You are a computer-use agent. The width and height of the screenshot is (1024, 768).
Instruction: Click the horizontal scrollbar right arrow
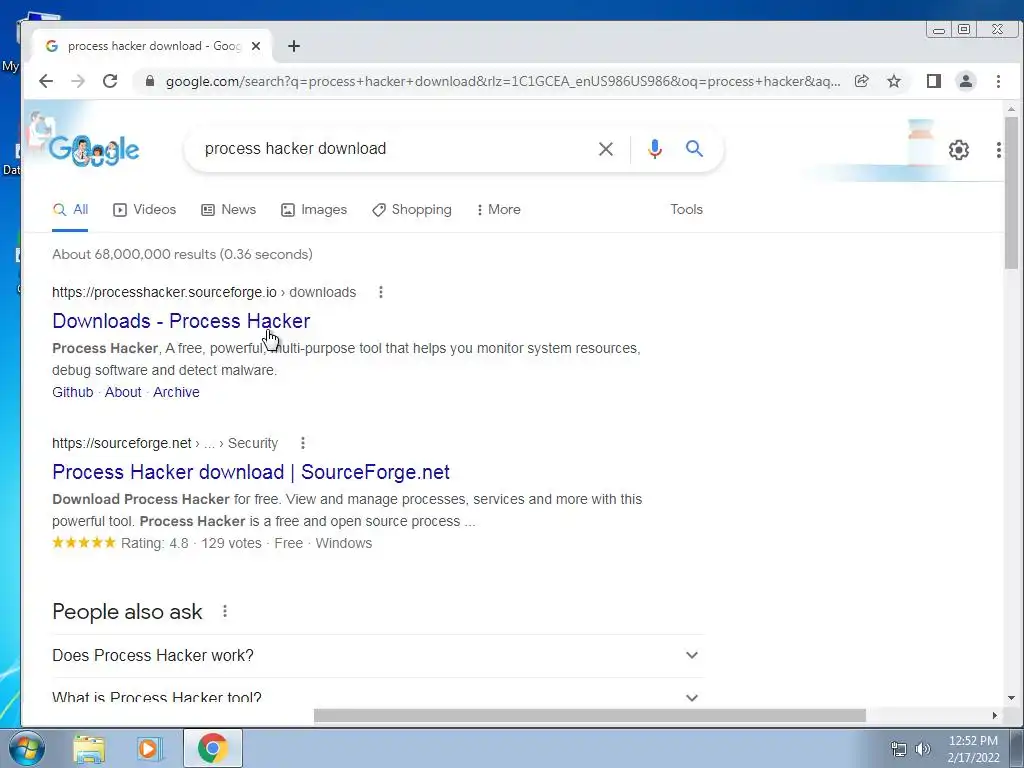coord(994,716)
